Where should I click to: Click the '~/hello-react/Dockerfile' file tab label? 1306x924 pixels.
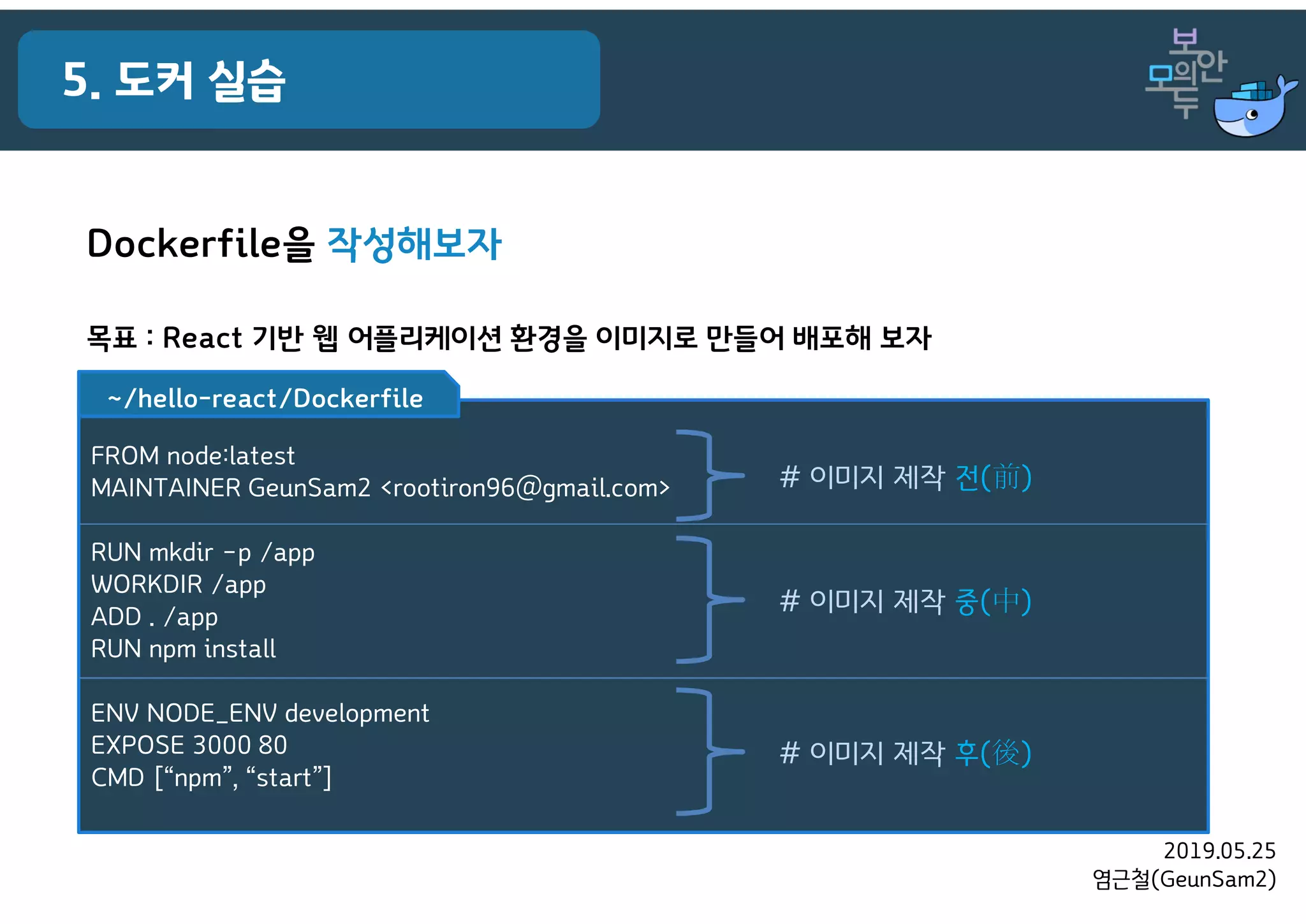(265, 398)
